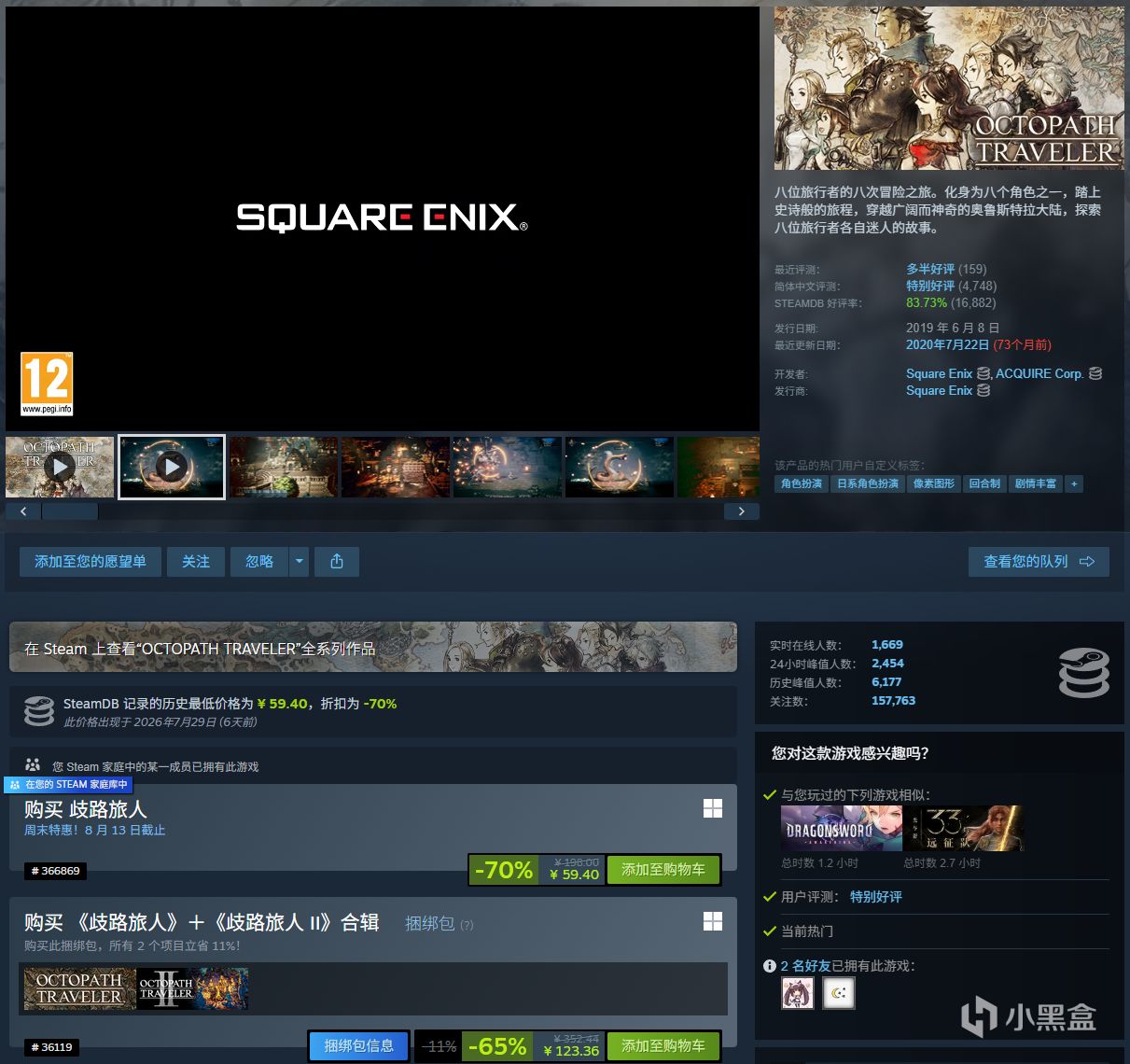Click the -70% discount badge

pyautogui.click(x=504, y=870)
